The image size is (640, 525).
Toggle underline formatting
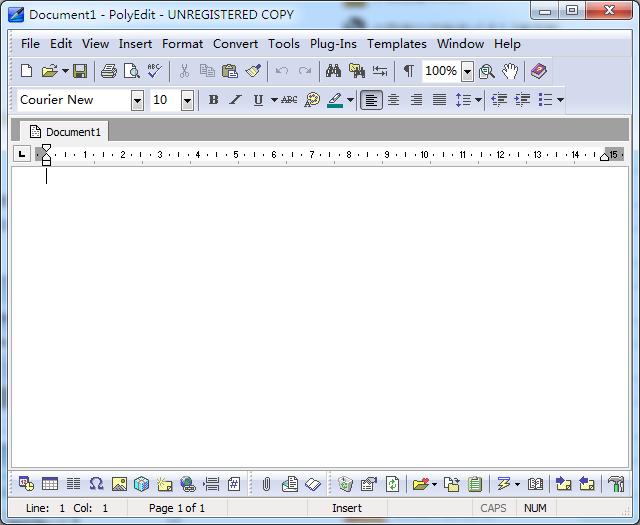point(258,100)
